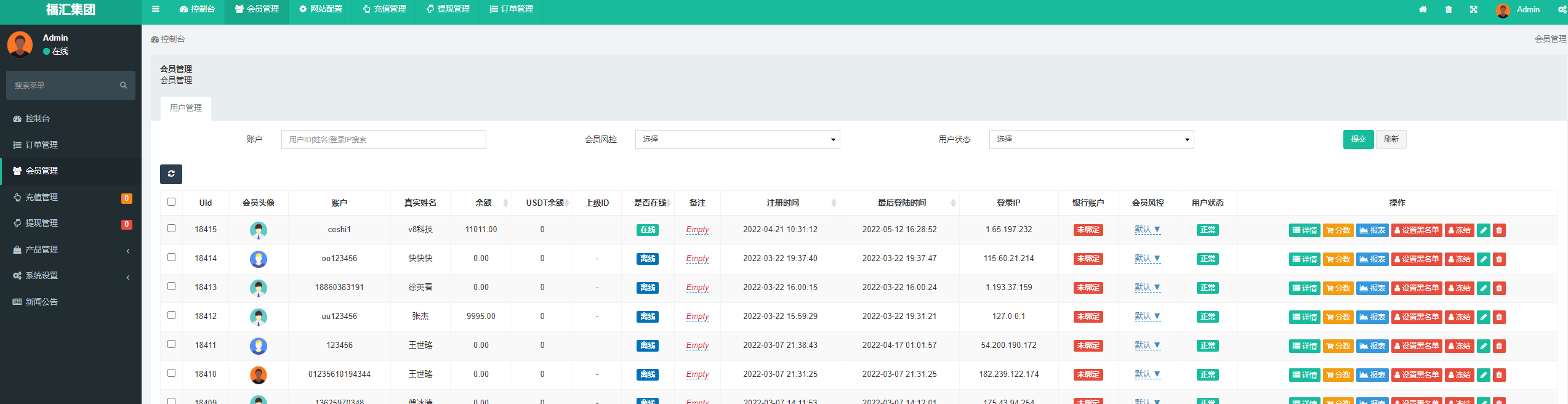1568x404 pixels.
Task: Click green edit pencil for user ceshi1
Action: click(1484, 230)
